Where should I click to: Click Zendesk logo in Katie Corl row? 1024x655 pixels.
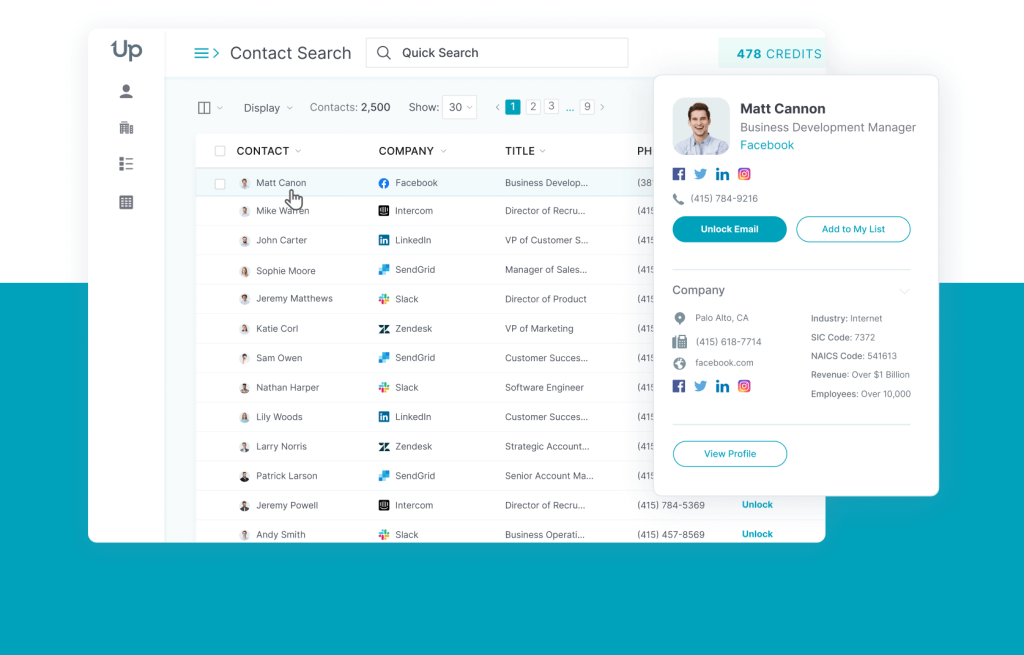384,329
